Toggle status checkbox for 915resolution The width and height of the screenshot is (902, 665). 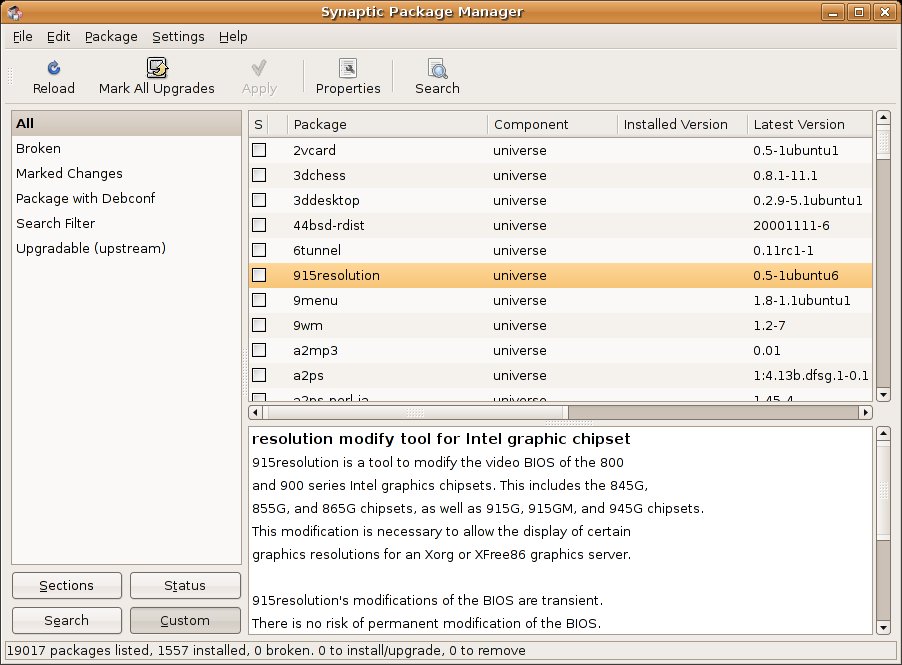pyautogui.click(x=259, y=275)
